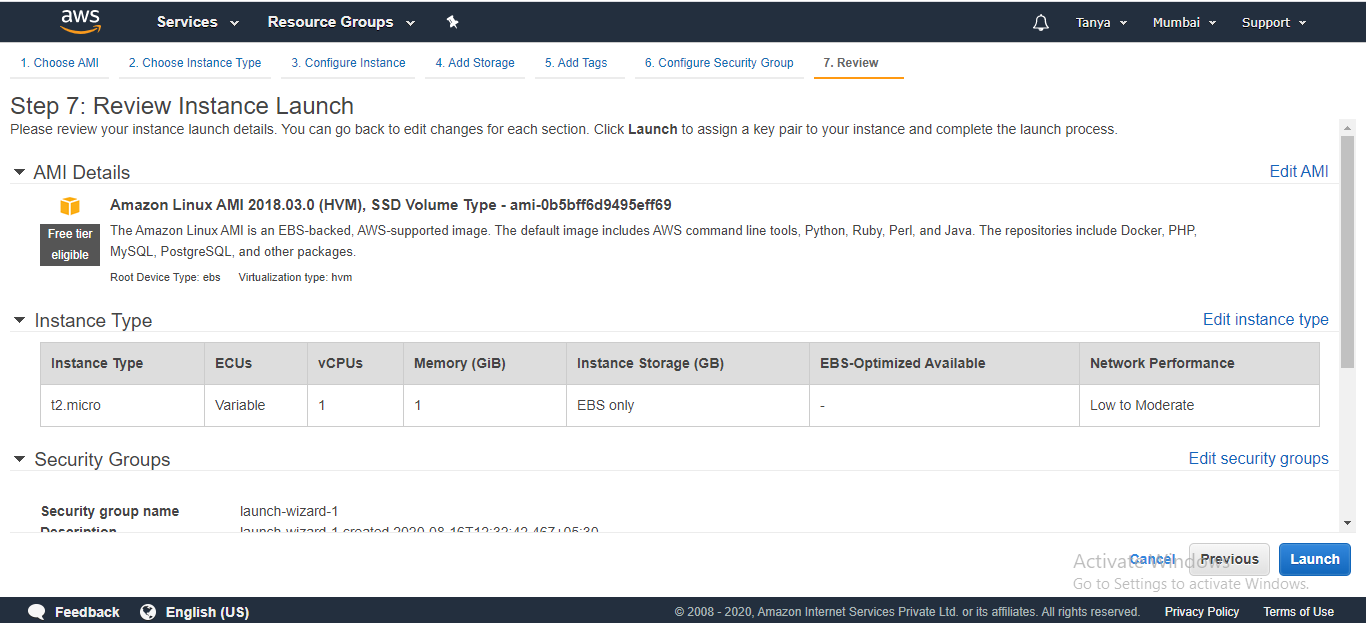Open the Resource Groups dropdown
1366x623 pixels.
click(341, 22)
